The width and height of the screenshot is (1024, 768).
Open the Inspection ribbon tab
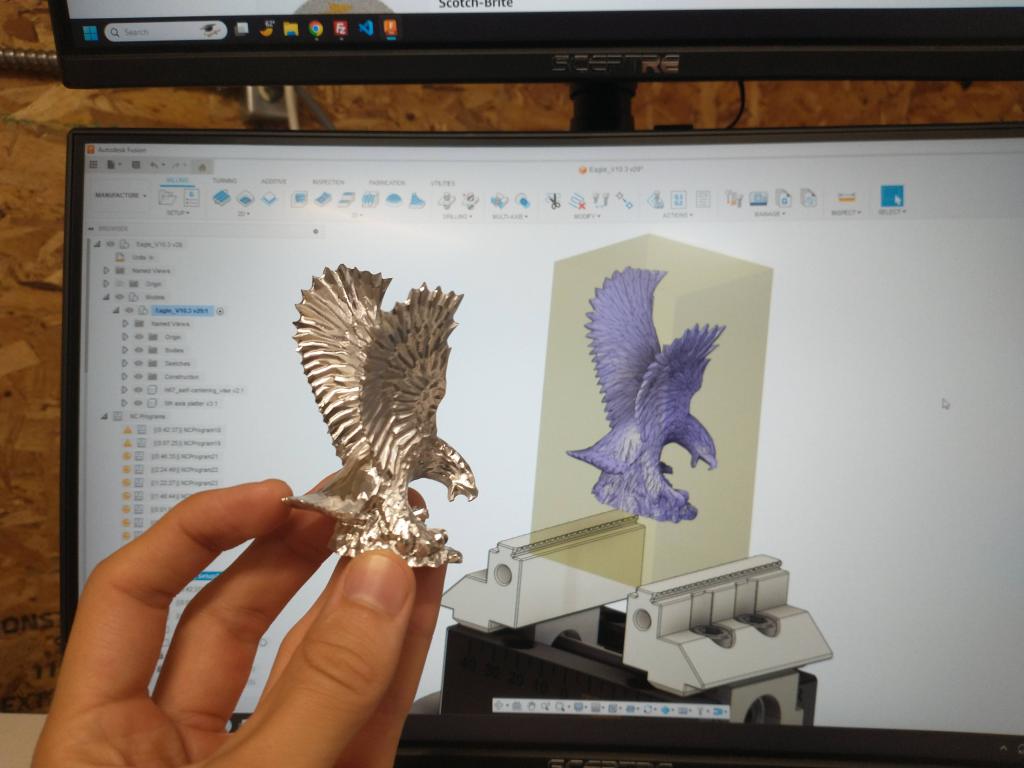(328, 182)
